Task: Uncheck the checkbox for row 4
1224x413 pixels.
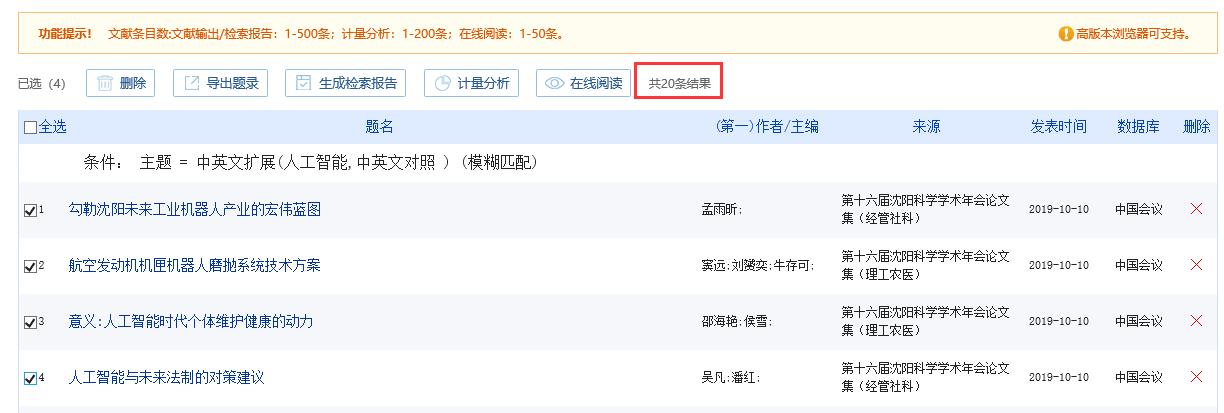Action: [x=30, y=378]
